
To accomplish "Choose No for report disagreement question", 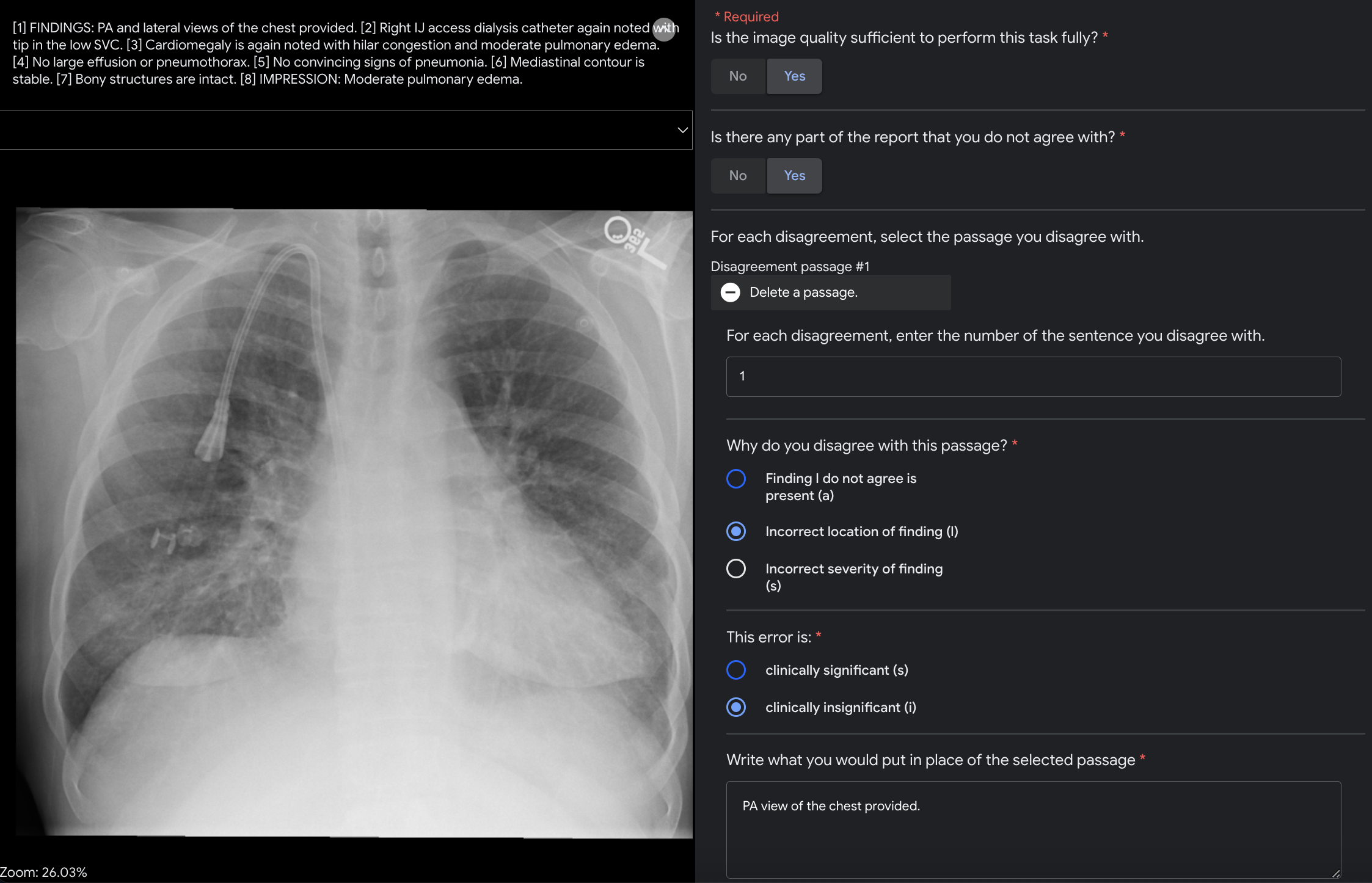I will click(737, 176).
